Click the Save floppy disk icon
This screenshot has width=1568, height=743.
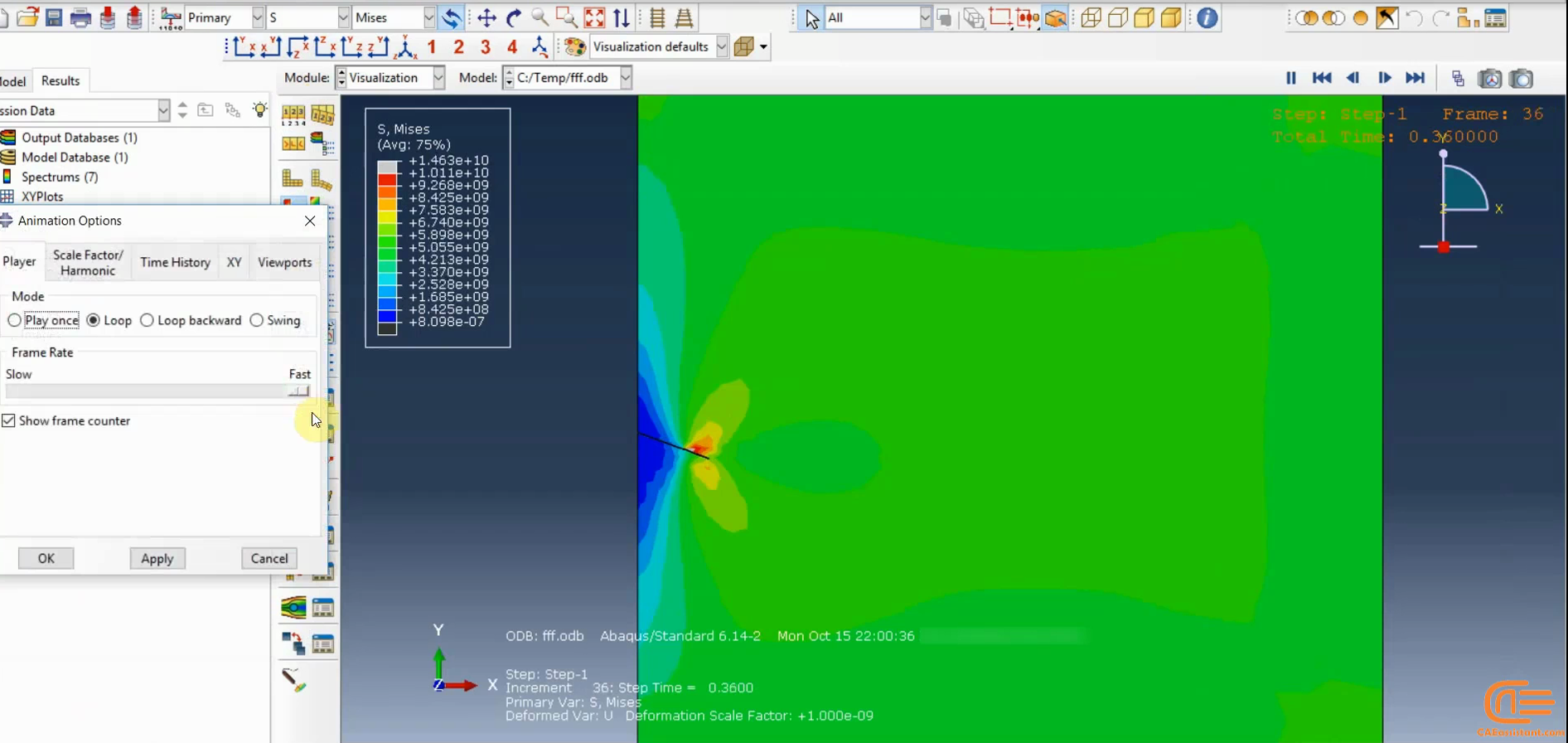(54, 17)
